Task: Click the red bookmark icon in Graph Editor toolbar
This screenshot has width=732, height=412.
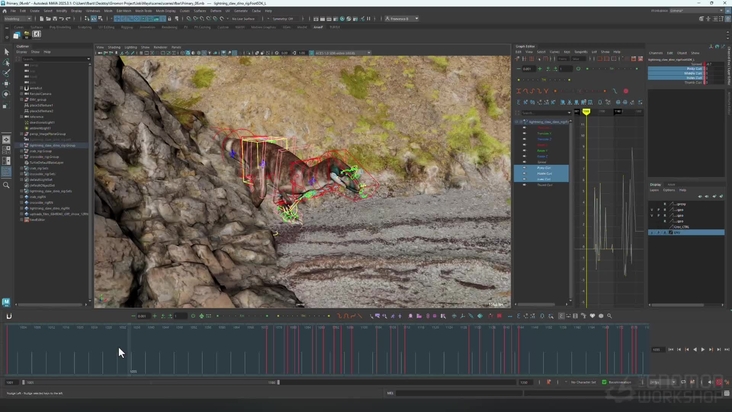Action: pyautogui.click(x=640, y=59)
